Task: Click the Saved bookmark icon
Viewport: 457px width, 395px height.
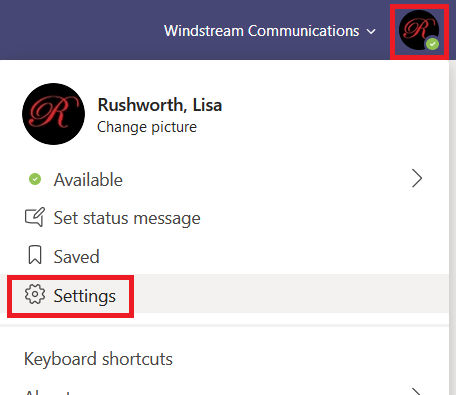Action: pos(35,255)
